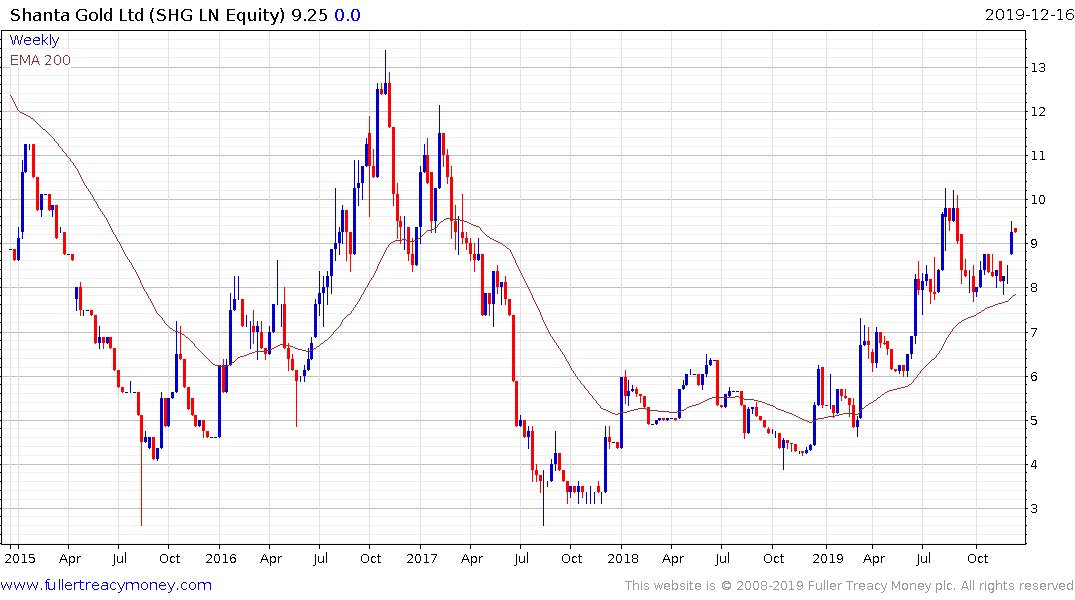
Task: Click the 'EMA 200' legend label
Action: 40,60
